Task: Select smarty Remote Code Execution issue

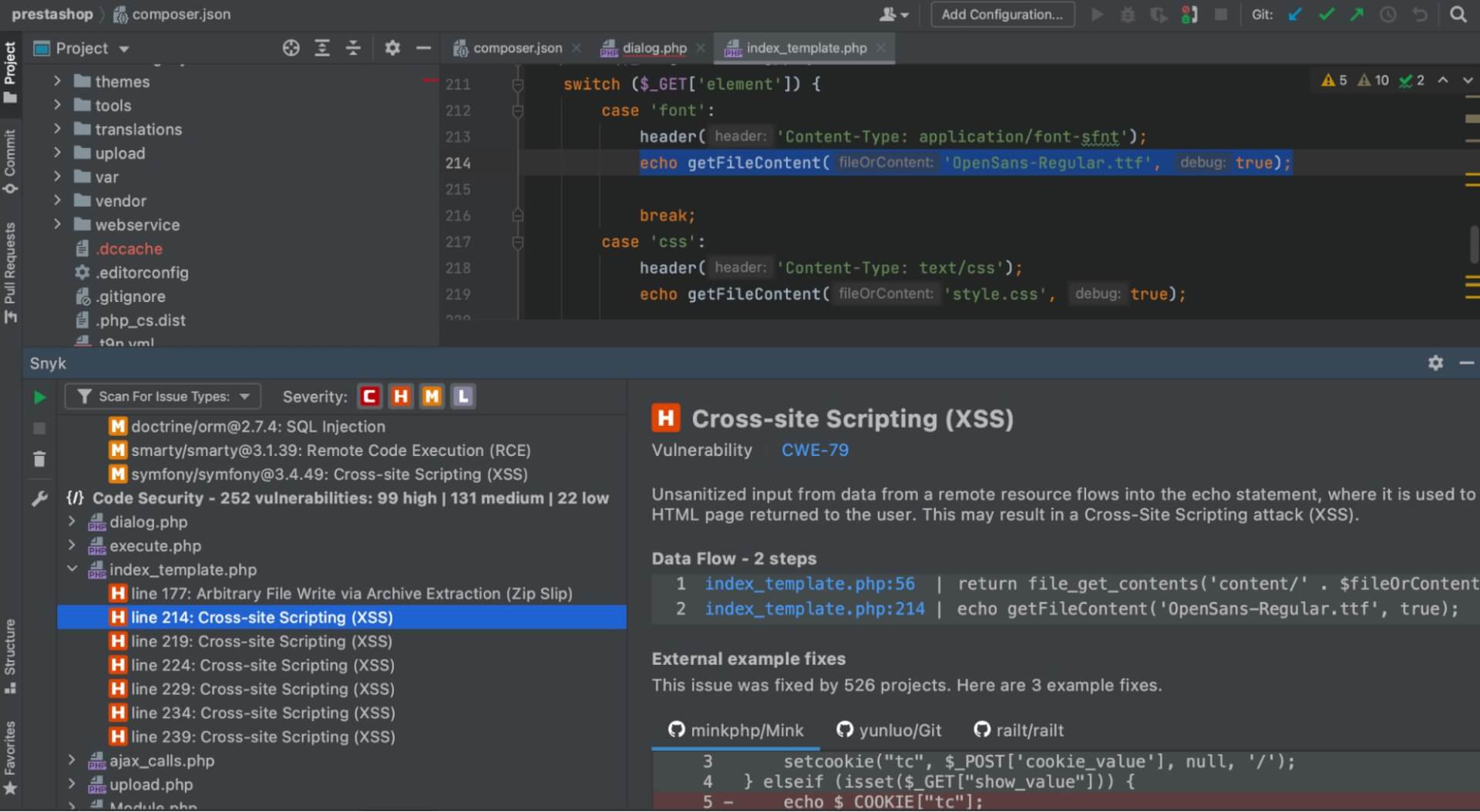Action: coord(341,450)
